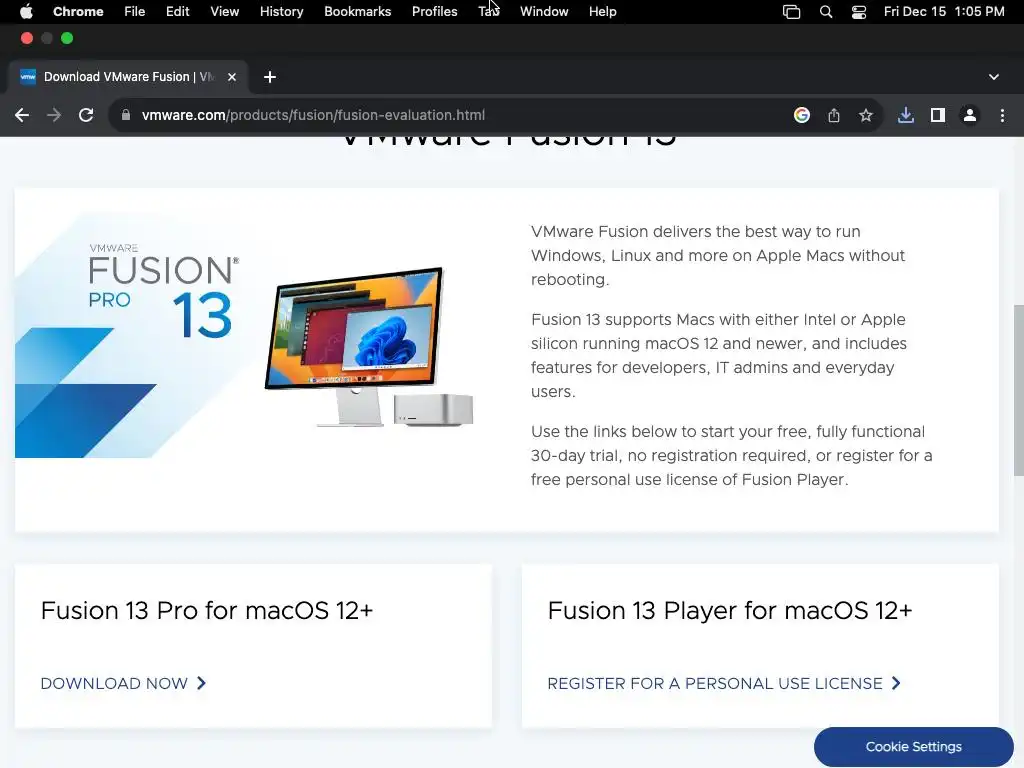Open the Chrome three-dot menu
Screen dimensions: 1024x768
1002,116
